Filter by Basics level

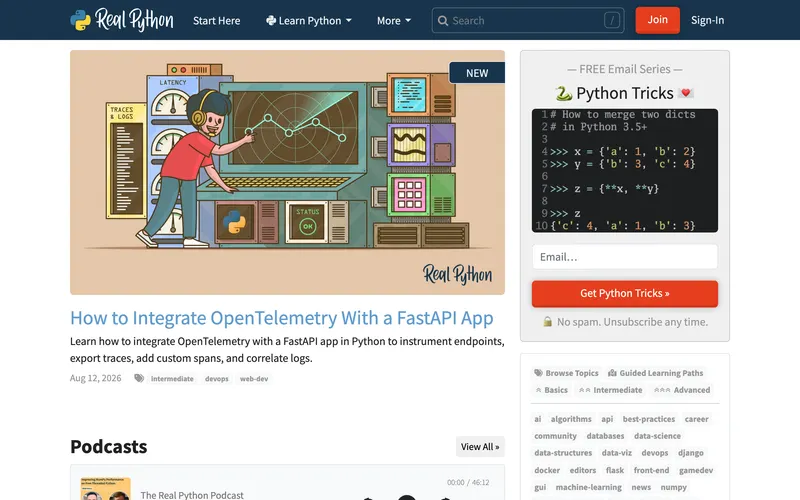tap(551, 390)
